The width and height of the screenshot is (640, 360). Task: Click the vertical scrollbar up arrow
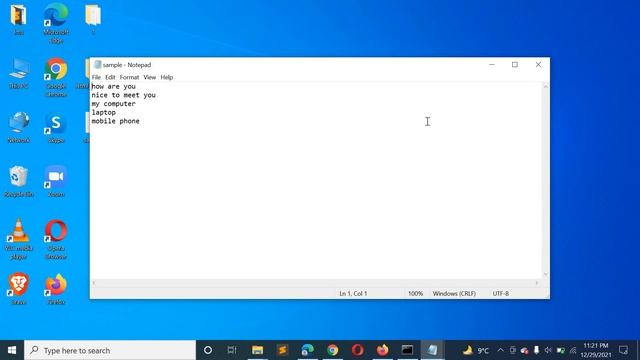coord(546,86)
